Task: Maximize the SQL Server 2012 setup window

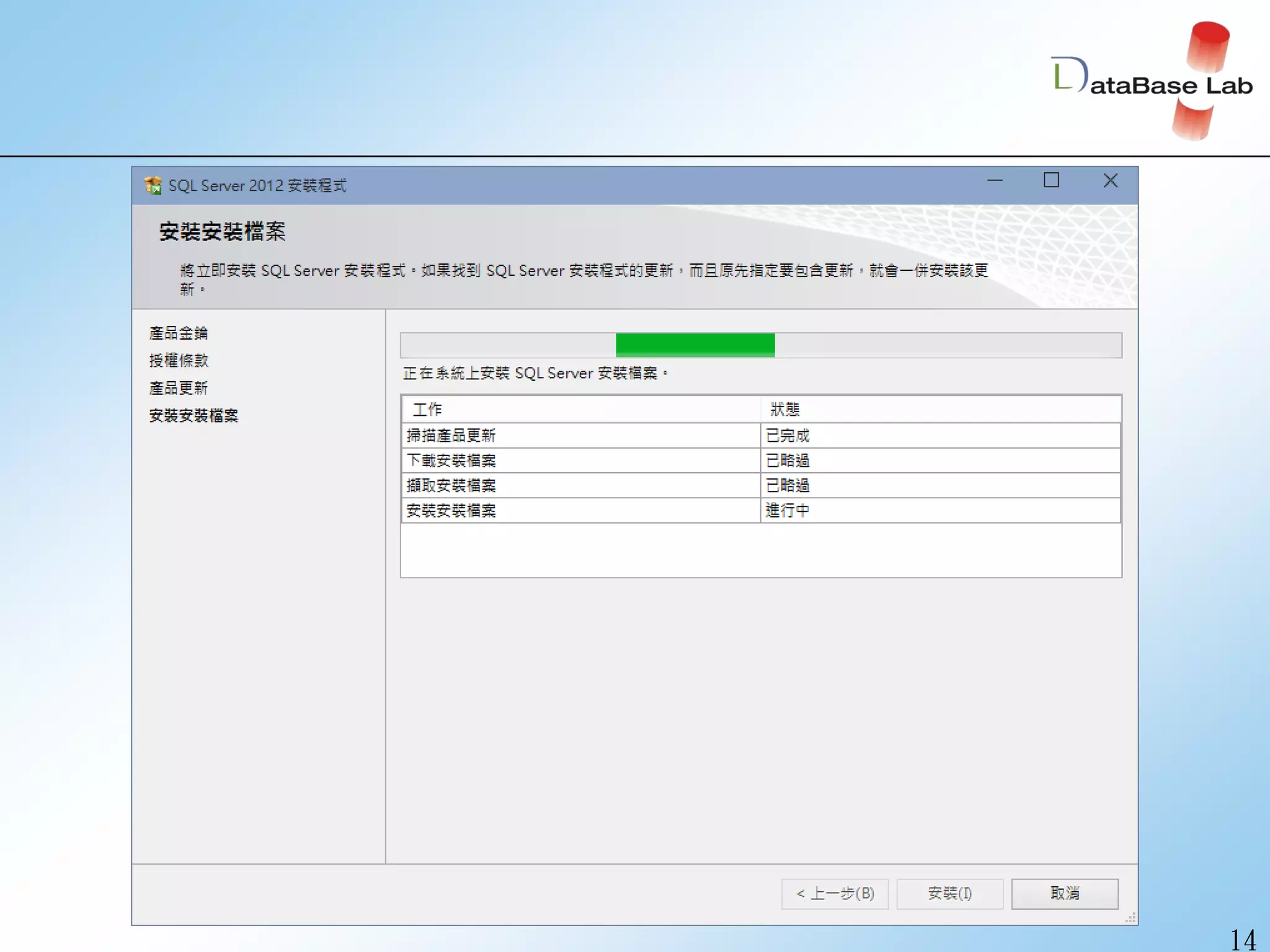Action: pos(1051,180)
